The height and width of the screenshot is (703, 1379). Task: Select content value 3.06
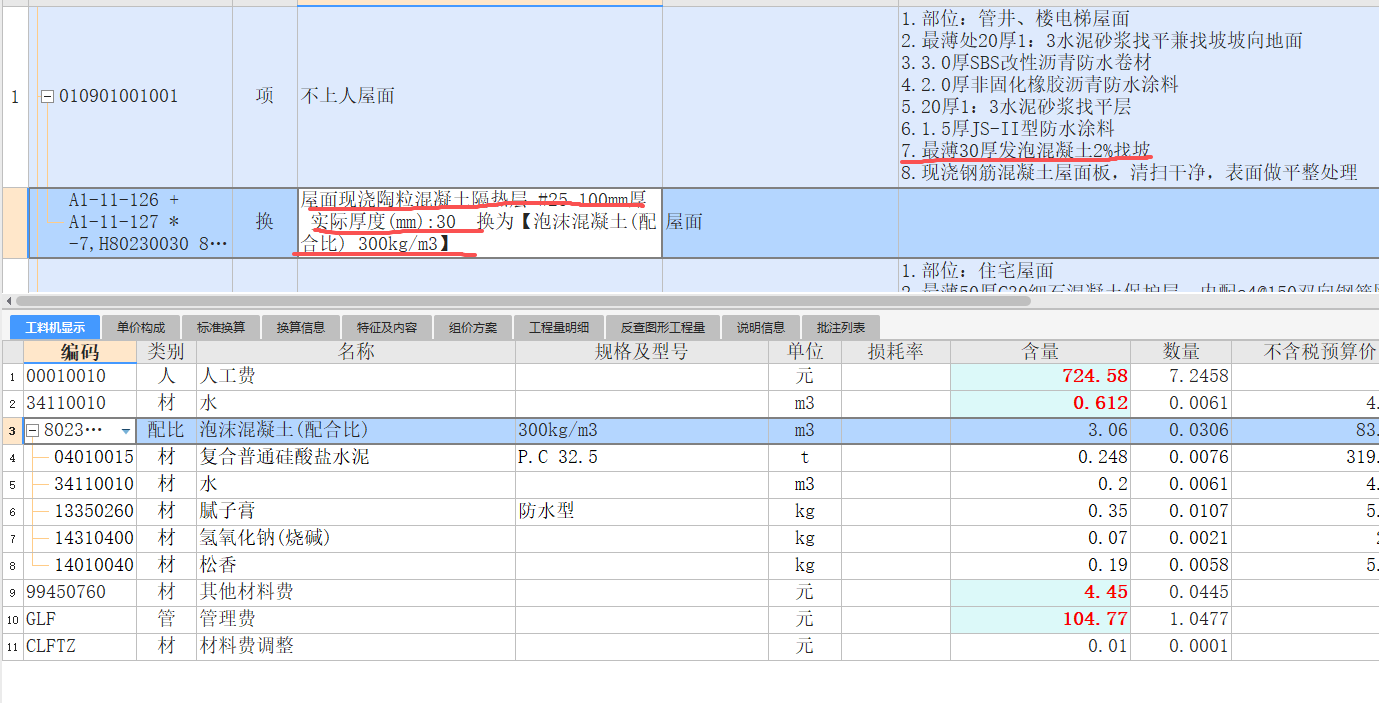pyautogui.click(x=1040, y=431)
